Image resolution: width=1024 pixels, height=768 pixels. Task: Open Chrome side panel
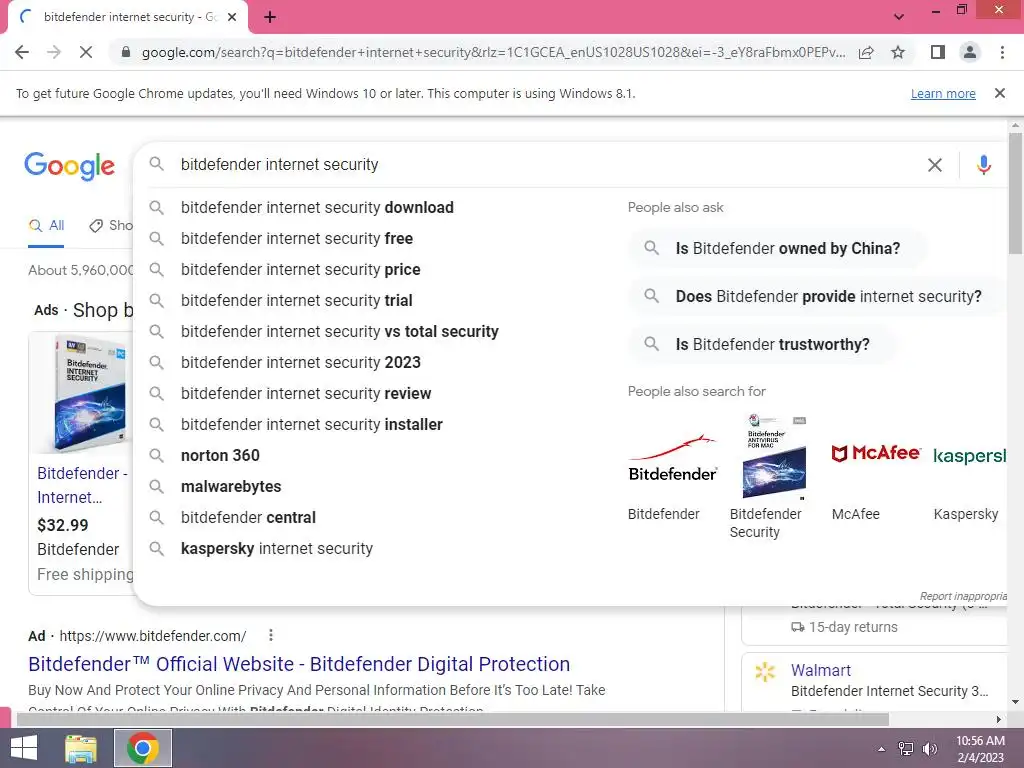(938, 52)
